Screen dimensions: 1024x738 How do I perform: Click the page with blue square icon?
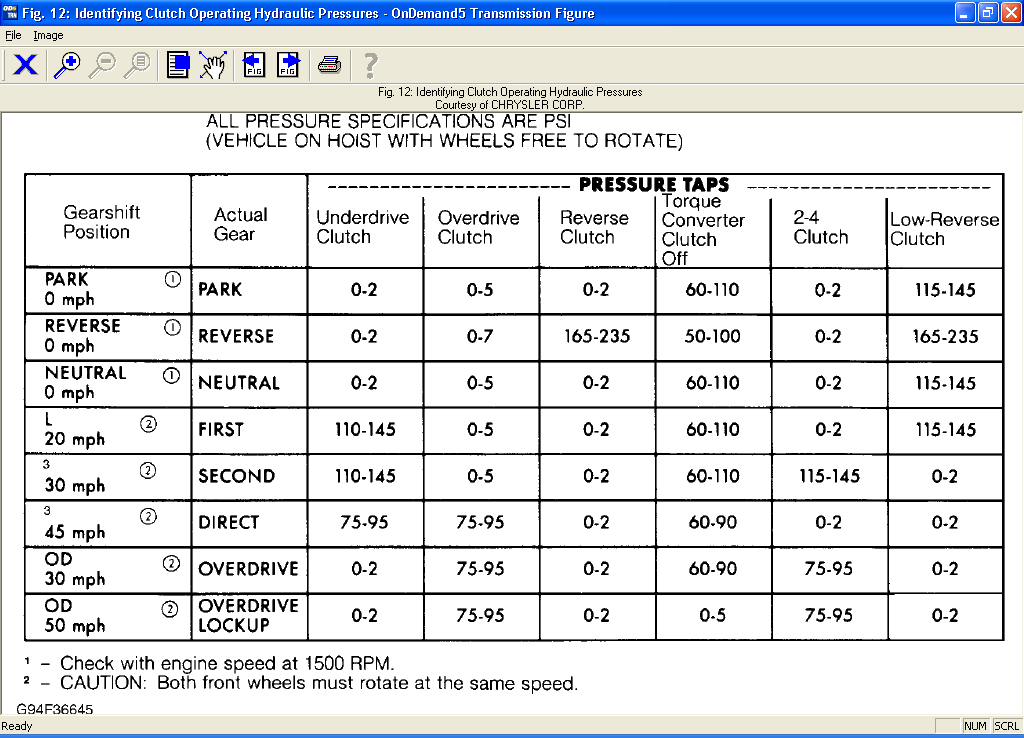pos(178,65)
